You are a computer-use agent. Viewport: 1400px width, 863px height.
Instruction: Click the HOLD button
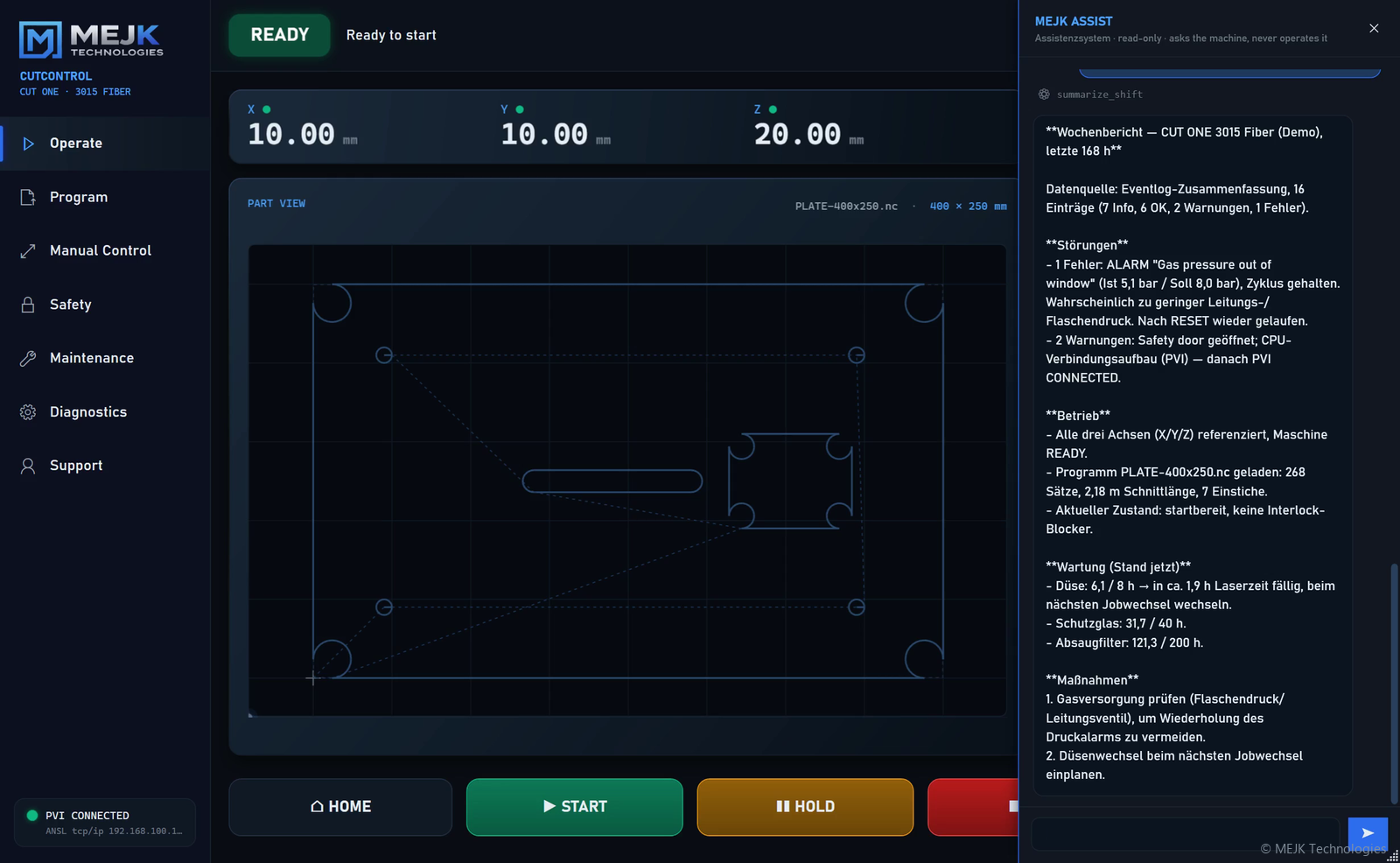click(805, 807)
